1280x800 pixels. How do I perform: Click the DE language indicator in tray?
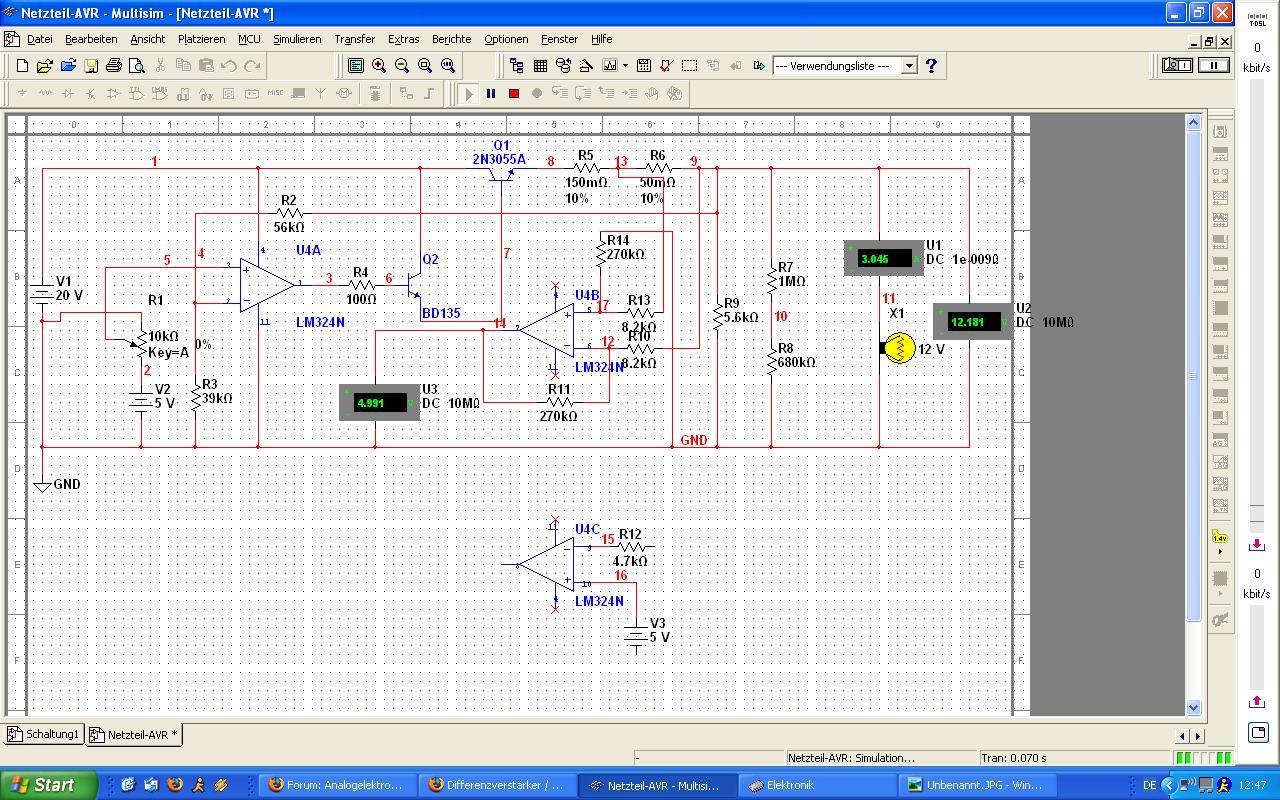(1149, 785)
